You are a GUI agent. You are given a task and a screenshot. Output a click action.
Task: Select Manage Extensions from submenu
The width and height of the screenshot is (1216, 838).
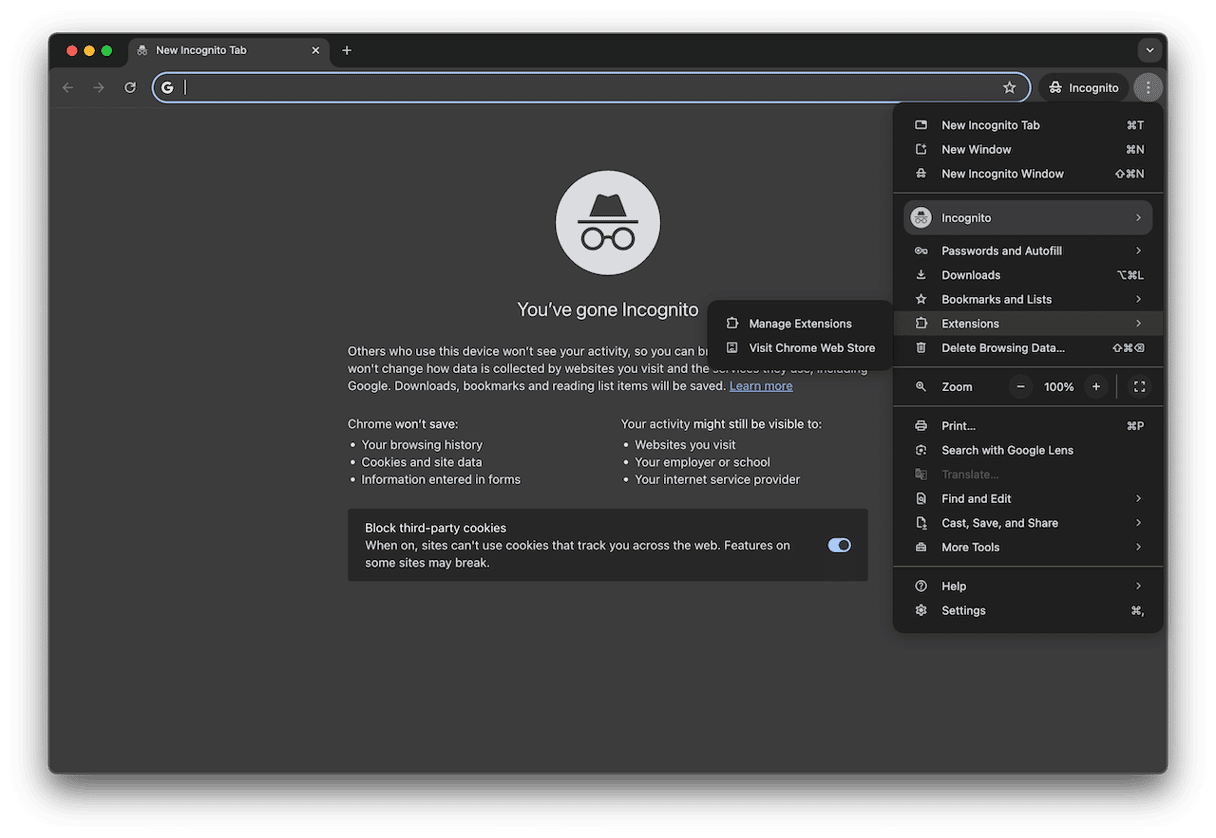800,324
